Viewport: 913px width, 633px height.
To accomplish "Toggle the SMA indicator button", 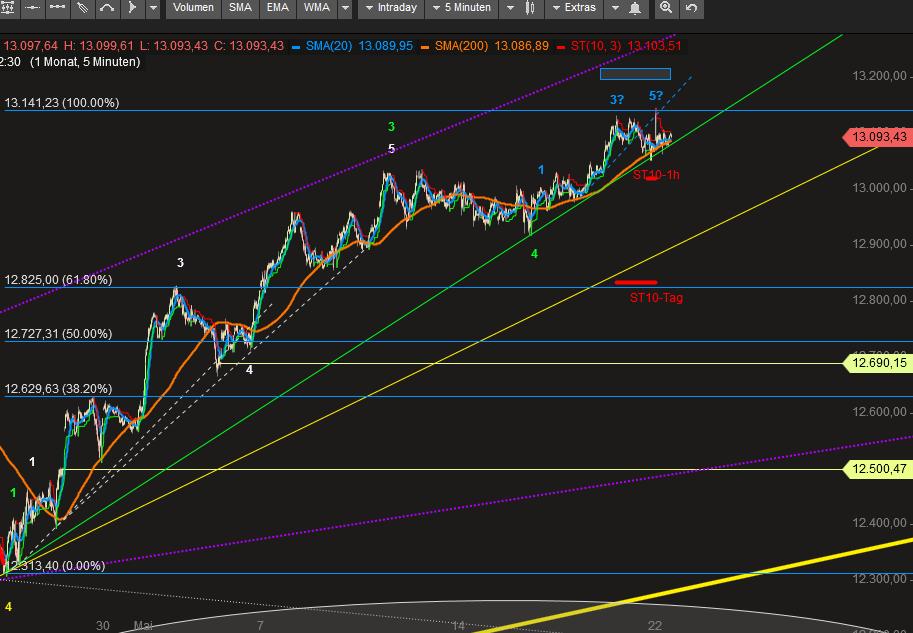I will click(240, 9).
